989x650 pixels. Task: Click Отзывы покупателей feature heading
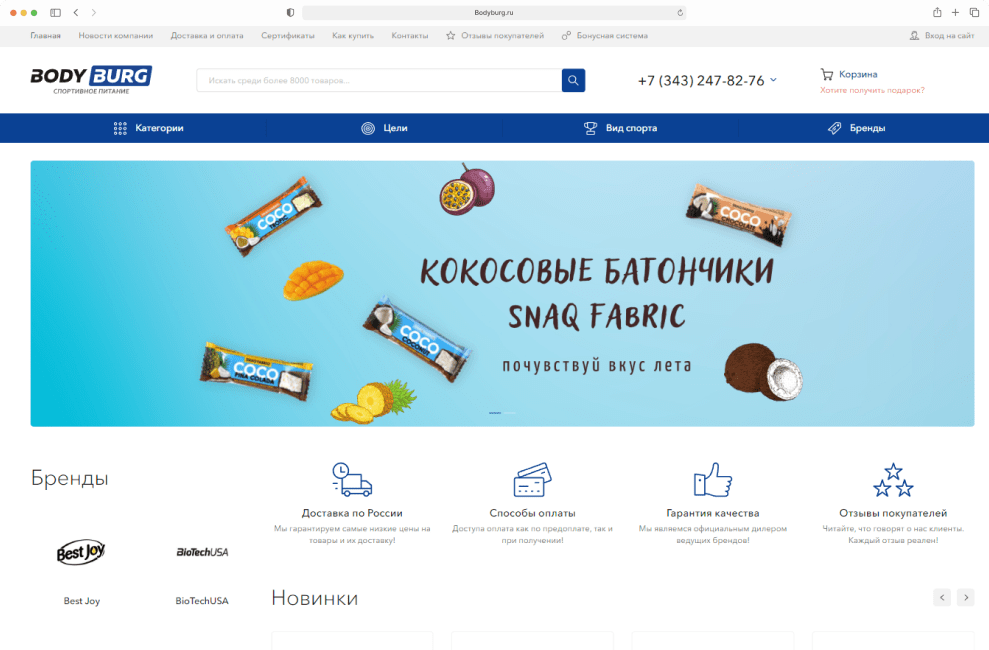pyautogui.click(x=893, y=513)
